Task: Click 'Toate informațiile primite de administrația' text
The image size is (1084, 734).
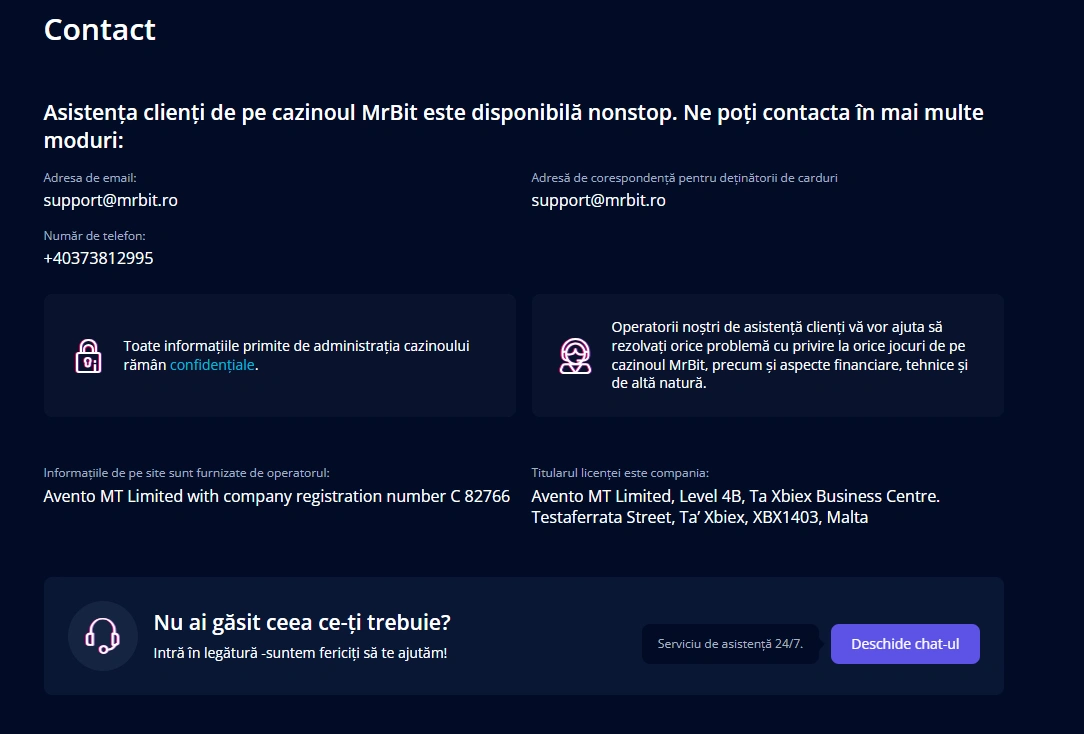Action: pos(296,355)
